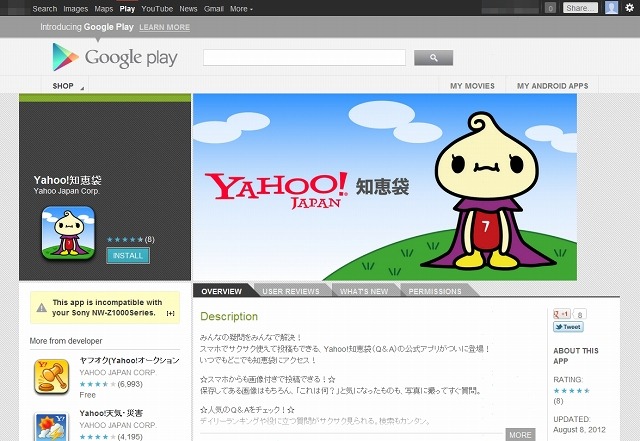Viewport: 640px width, 441px height.
Task: Click the Yahoo!知恵袋 app icon
Action: pos(68,232)
